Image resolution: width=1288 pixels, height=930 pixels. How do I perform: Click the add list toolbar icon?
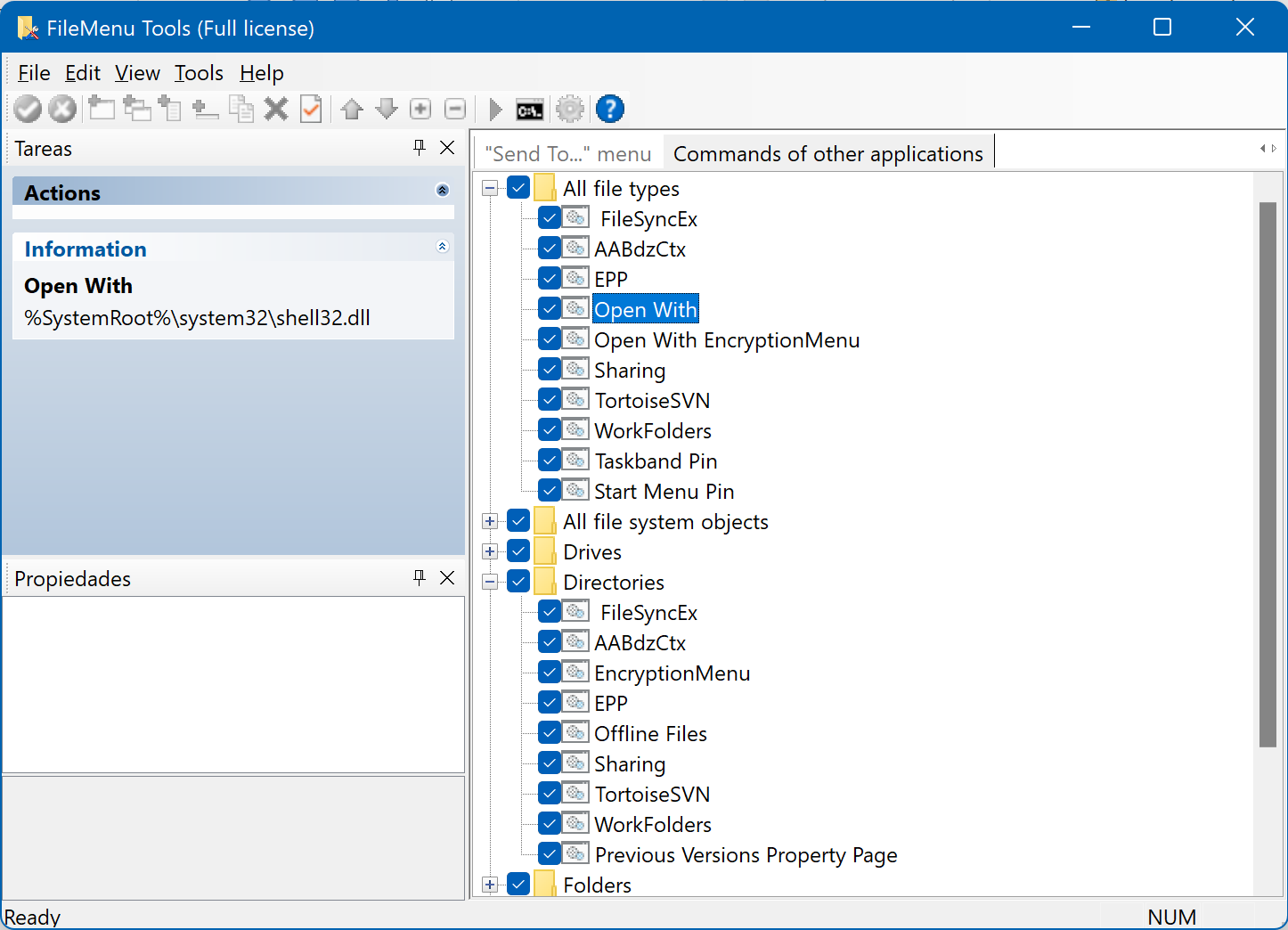tap(170, 109)
